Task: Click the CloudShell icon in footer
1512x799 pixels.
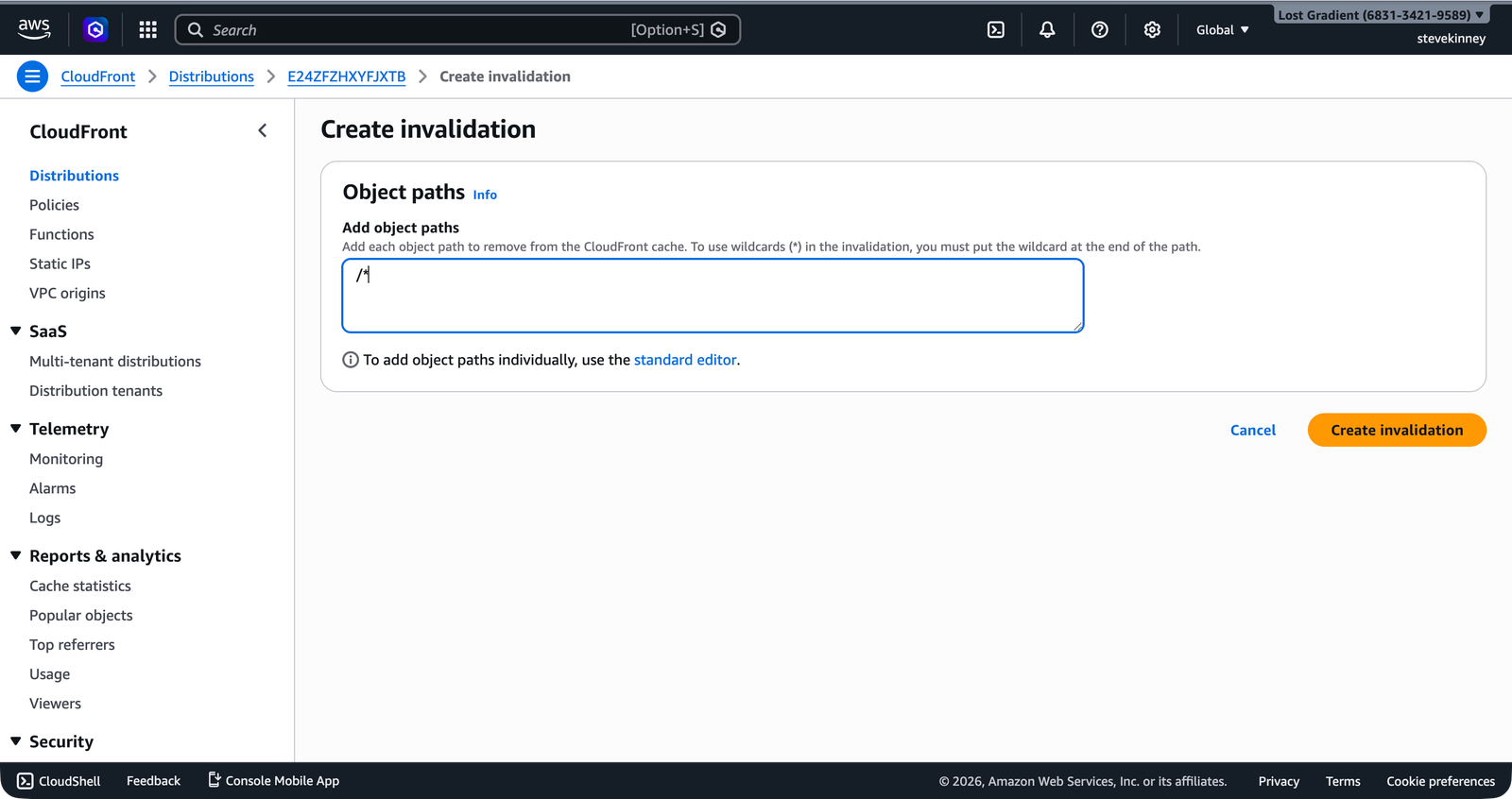Action: click(x=26, y=781)
